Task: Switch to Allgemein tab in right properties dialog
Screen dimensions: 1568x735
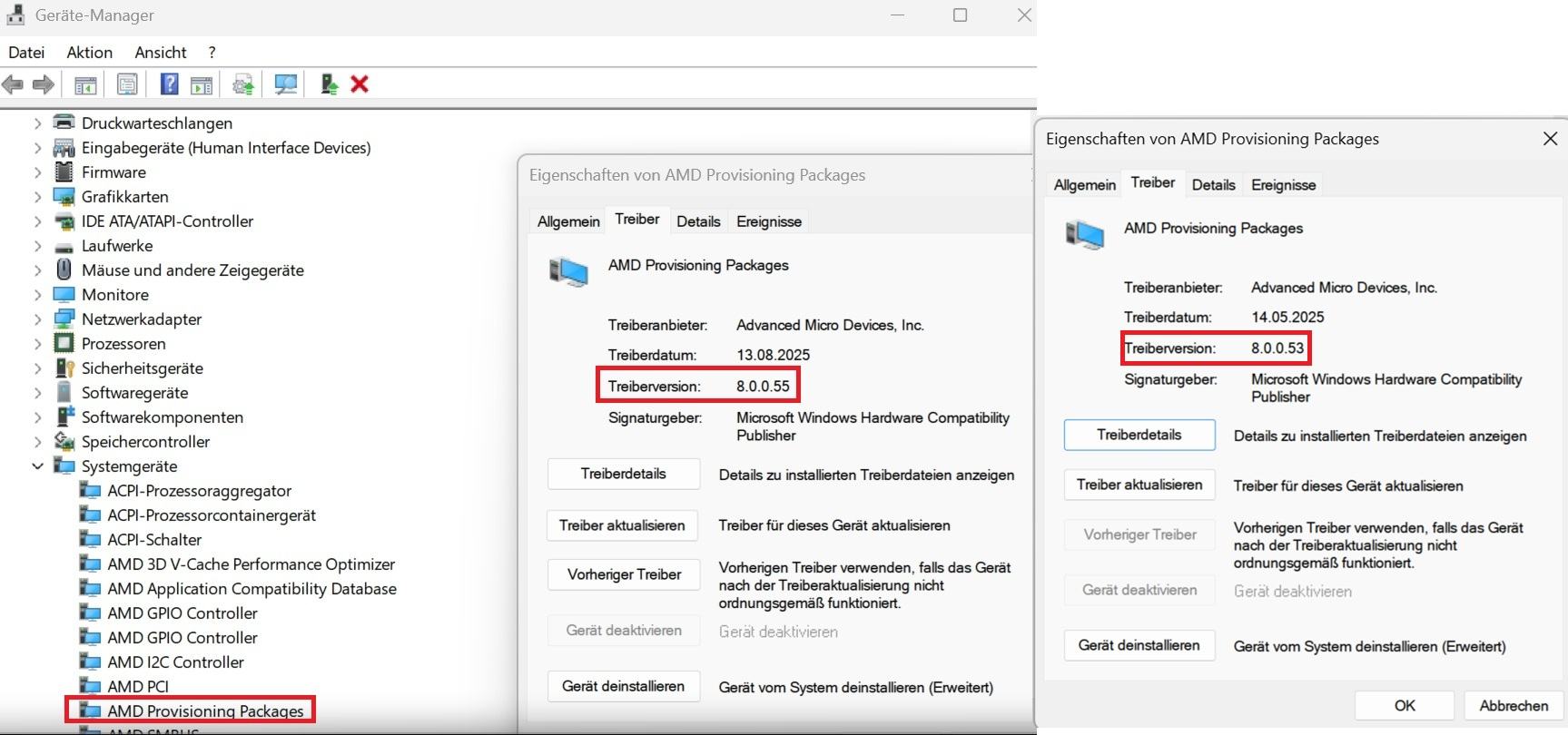Action: point(1084,185)
